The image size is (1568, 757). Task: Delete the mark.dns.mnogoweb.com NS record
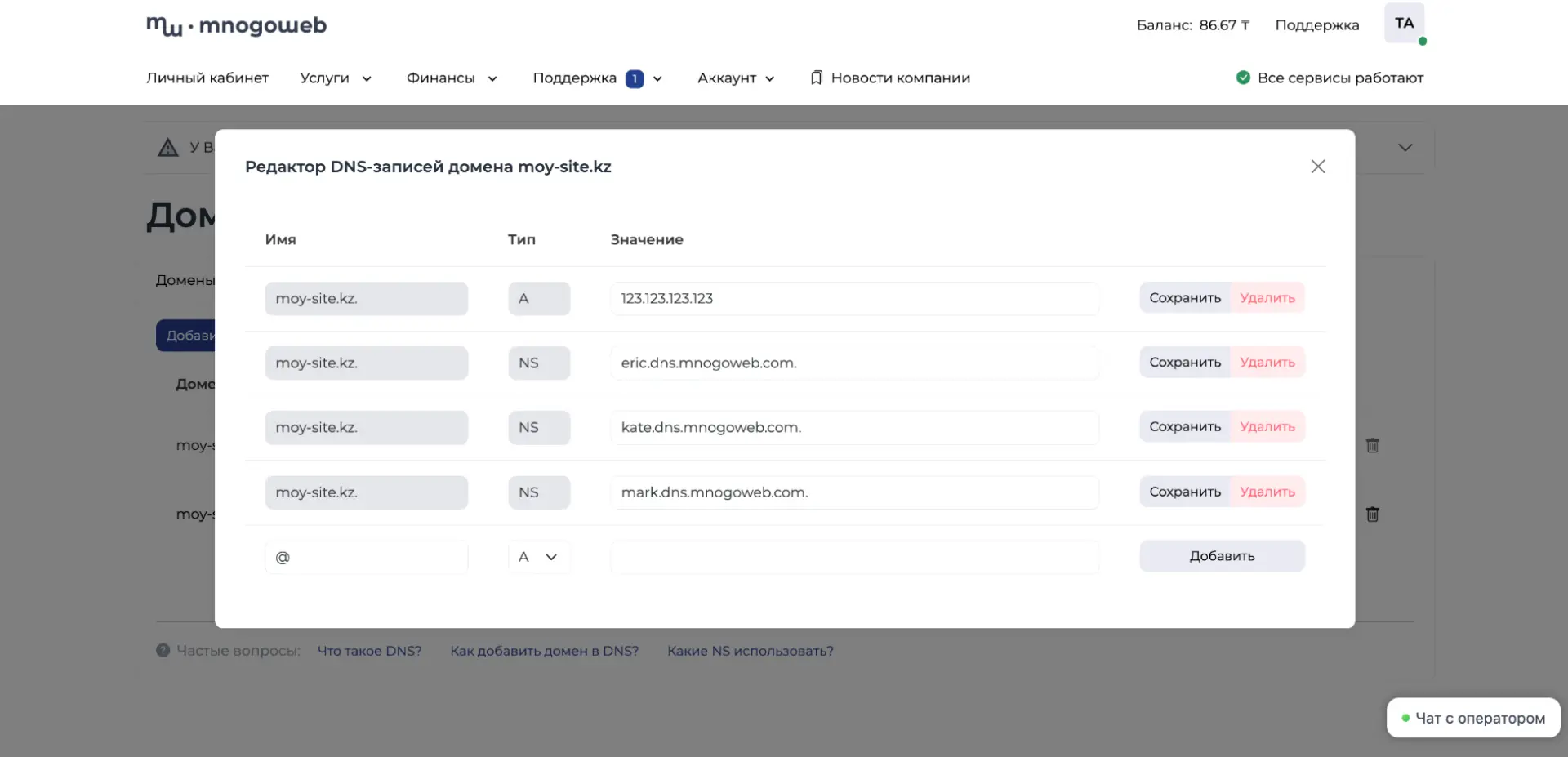click(x=1267, y=492)
